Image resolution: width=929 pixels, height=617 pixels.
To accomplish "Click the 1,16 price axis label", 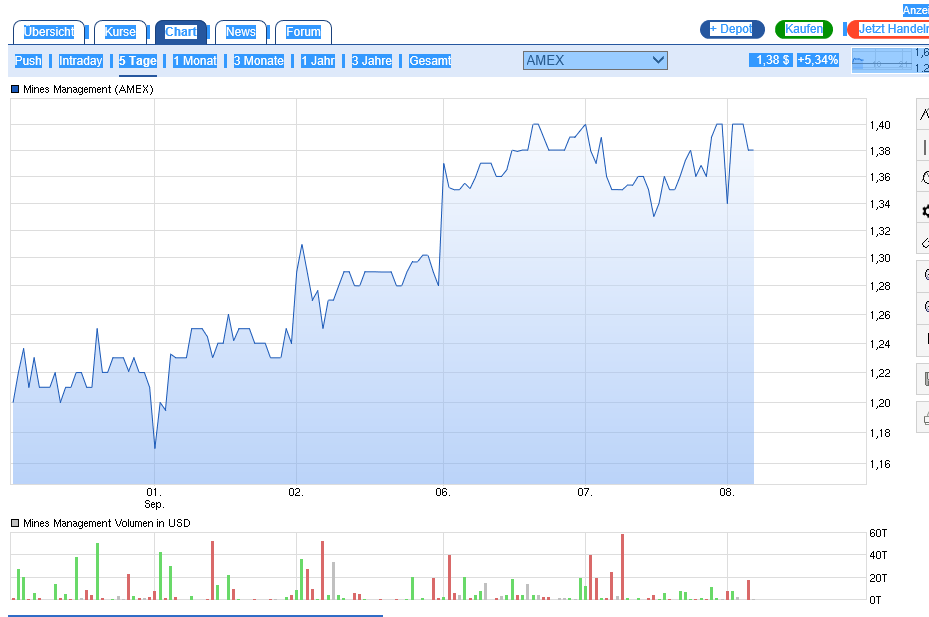I will click(x=880, y=464).
